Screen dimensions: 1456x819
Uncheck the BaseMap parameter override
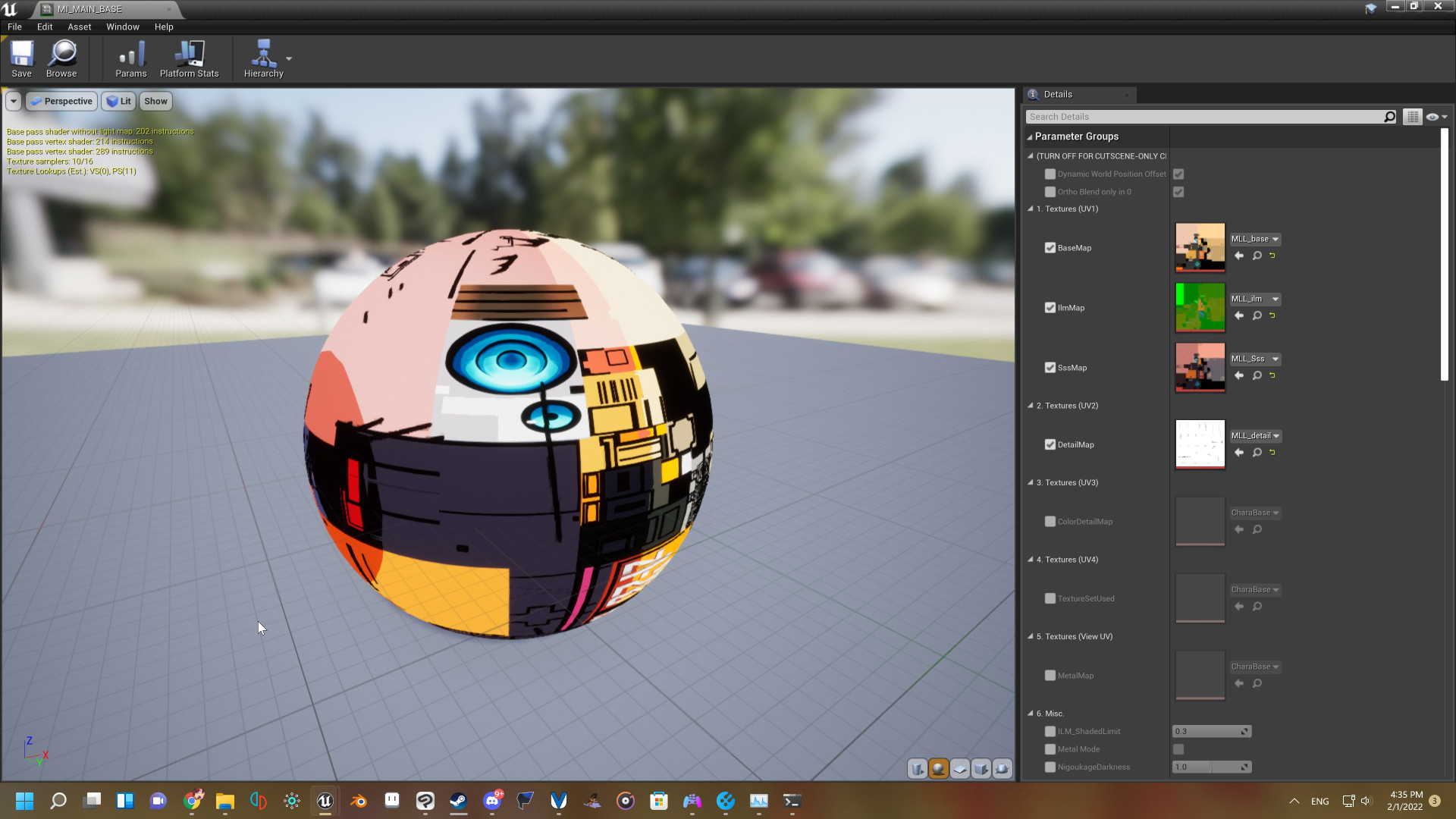1050,247
